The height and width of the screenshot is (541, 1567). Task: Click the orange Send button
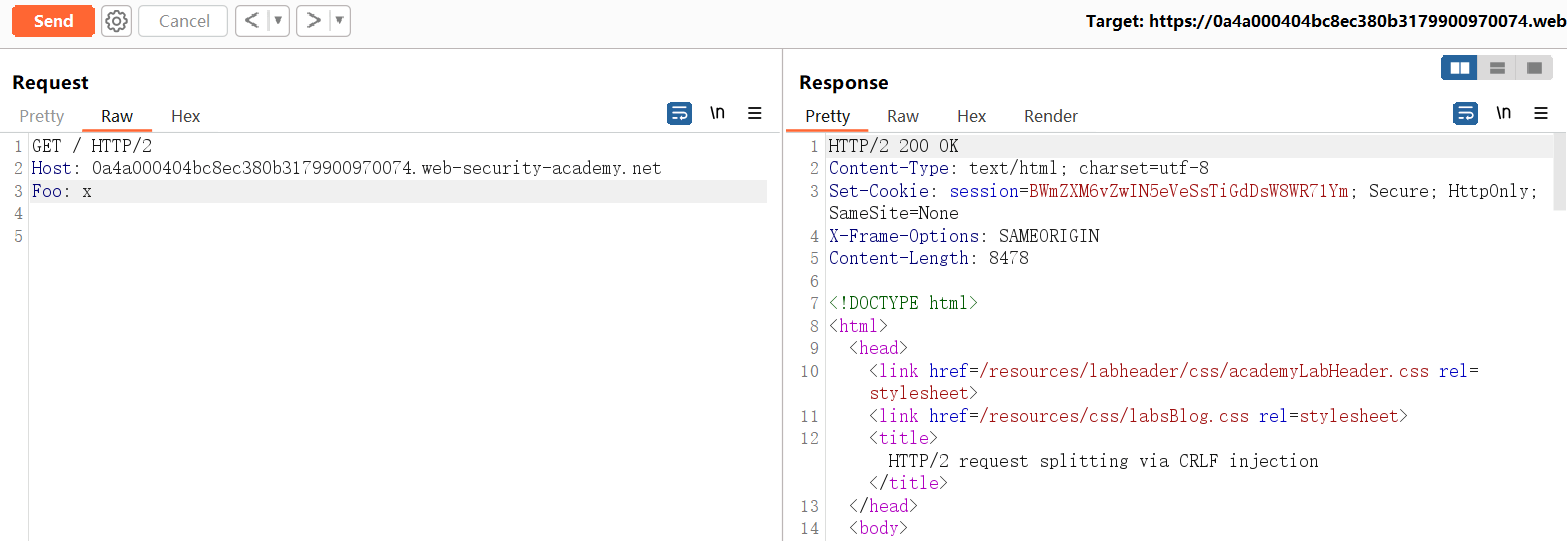point(53,21)
